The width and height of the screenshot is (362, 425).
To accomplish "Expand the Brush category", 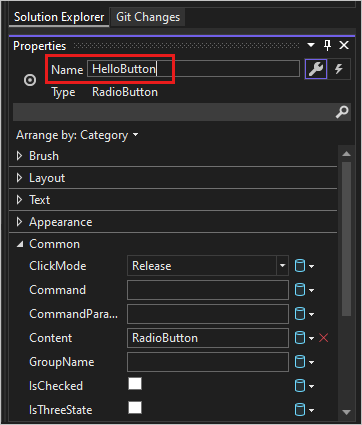I will click(x=19, y=156).
